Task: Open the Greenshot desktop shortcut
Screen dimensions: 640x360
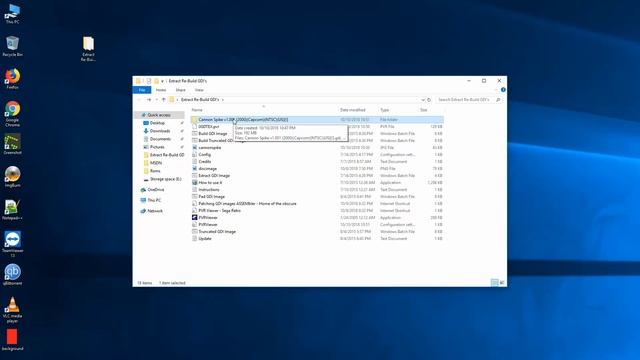Action: (13, 145)
